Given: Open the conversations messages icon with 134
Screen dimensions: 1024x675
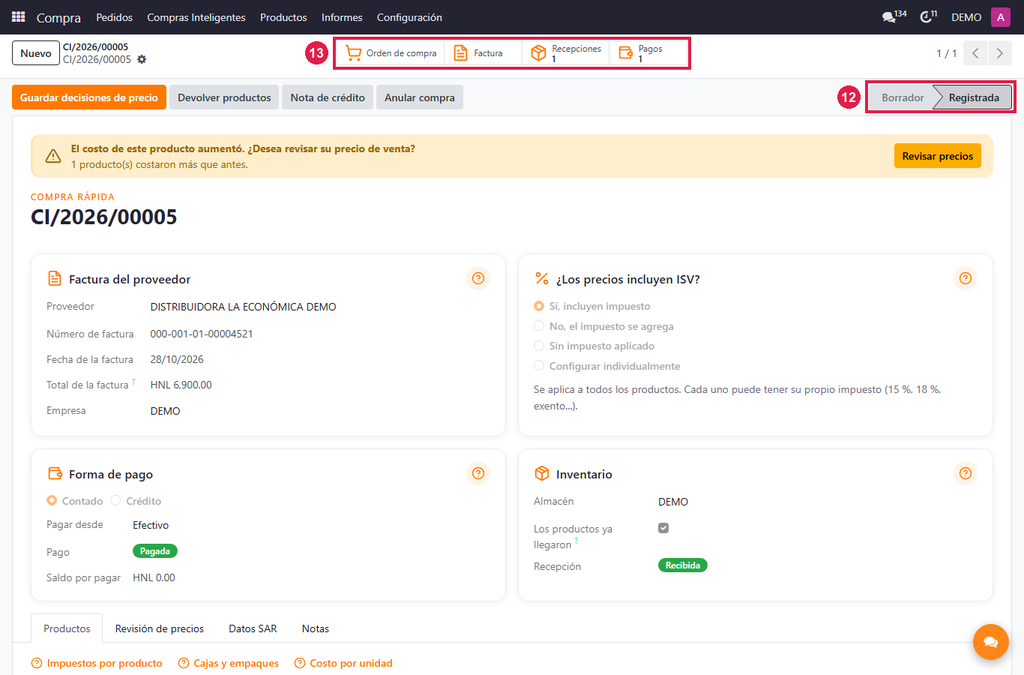Looking at the screenshot, I should tap(893, 17).
